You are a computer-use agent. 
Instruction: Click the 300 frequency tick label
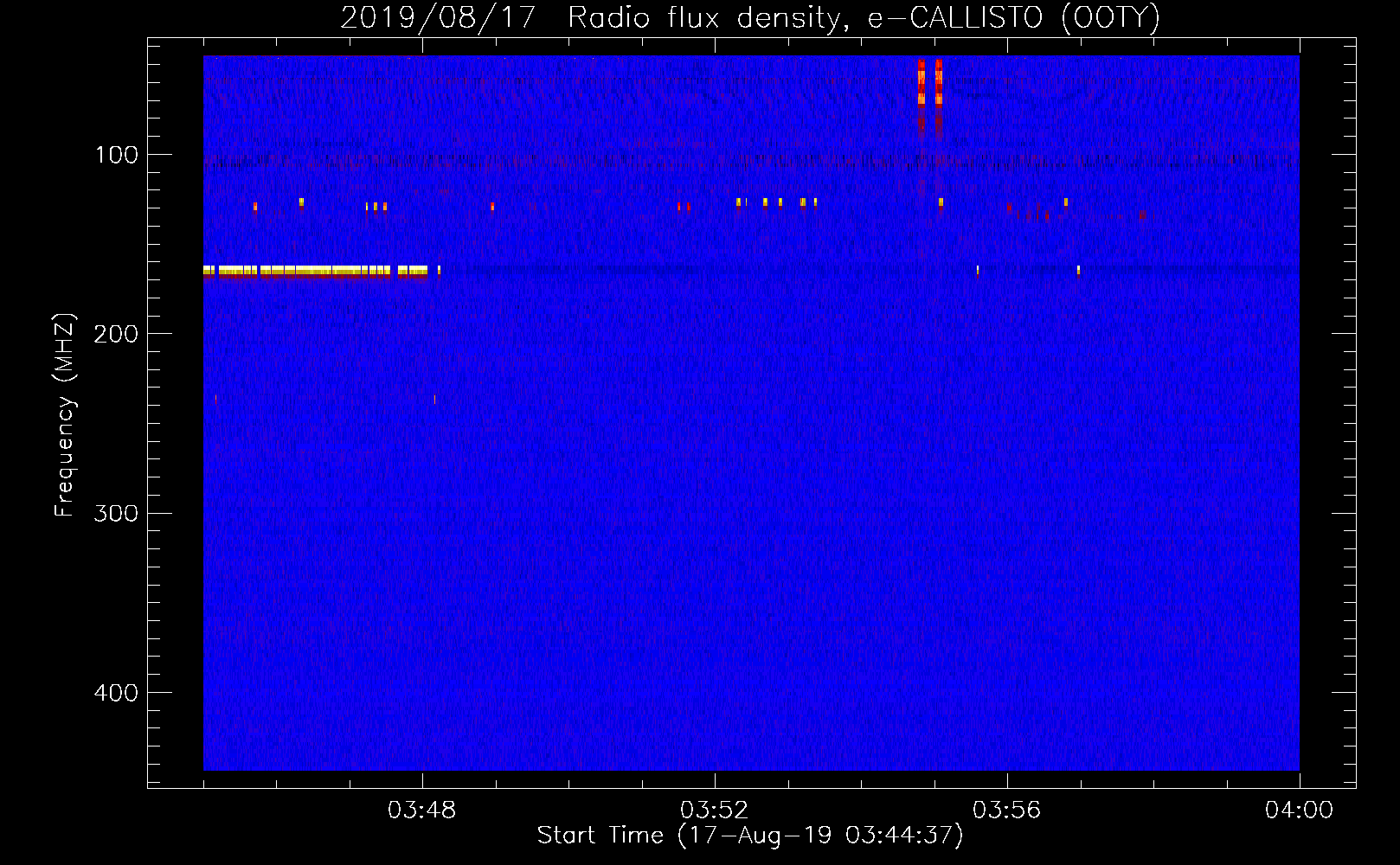coord(117,513)
